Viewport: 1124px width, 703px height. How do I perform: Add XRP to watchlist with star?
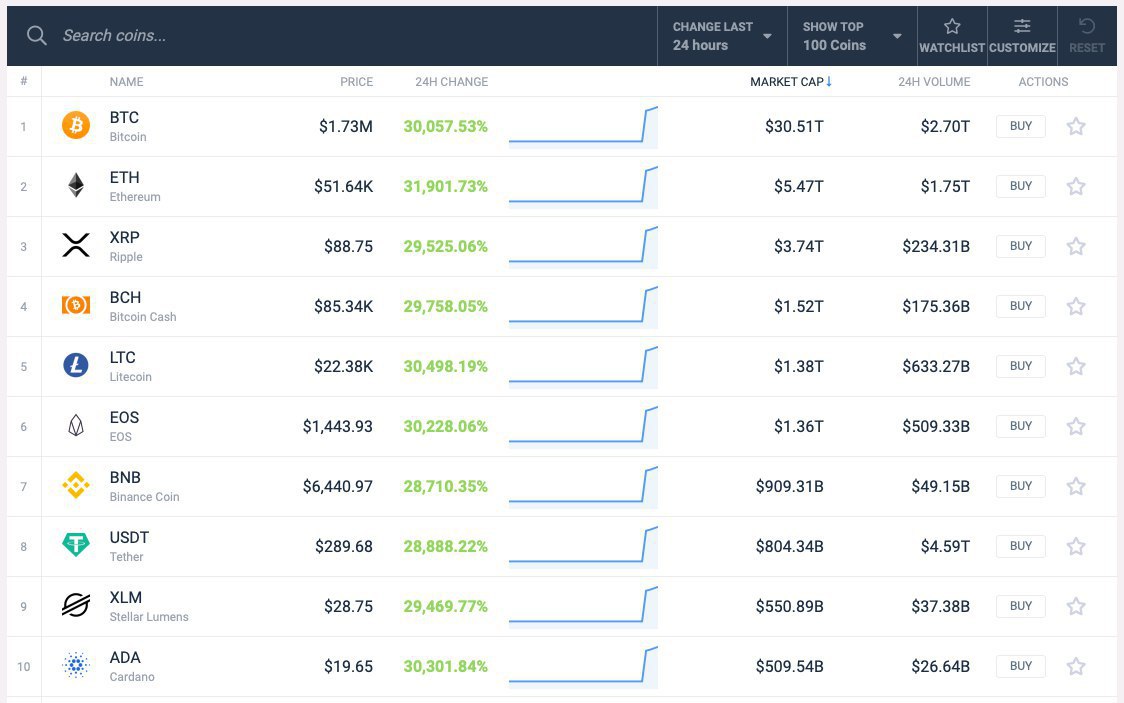click(1076, 247)
